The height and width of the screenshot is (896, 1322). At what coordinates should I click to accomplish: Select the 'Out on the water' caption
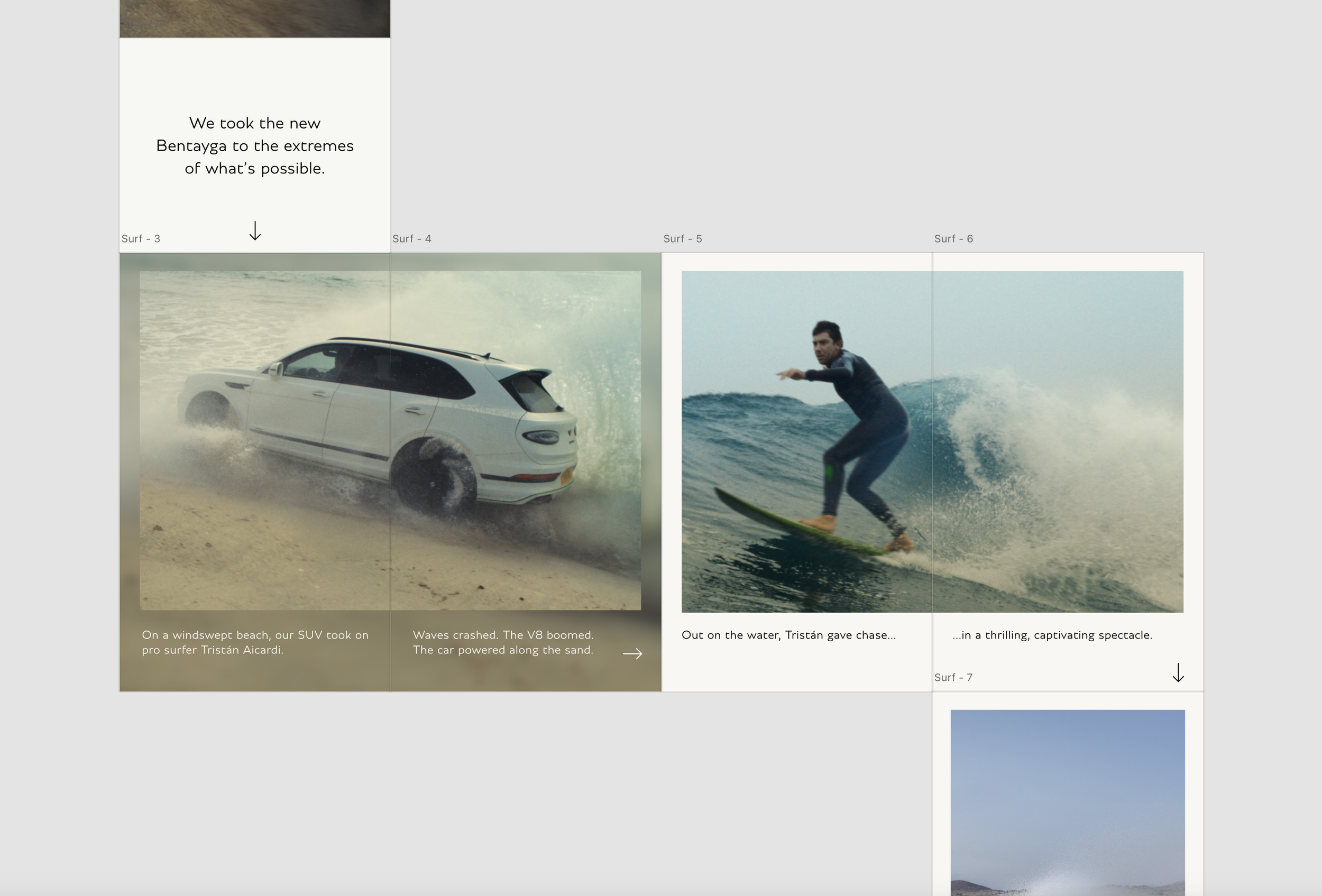pos(788,635)
